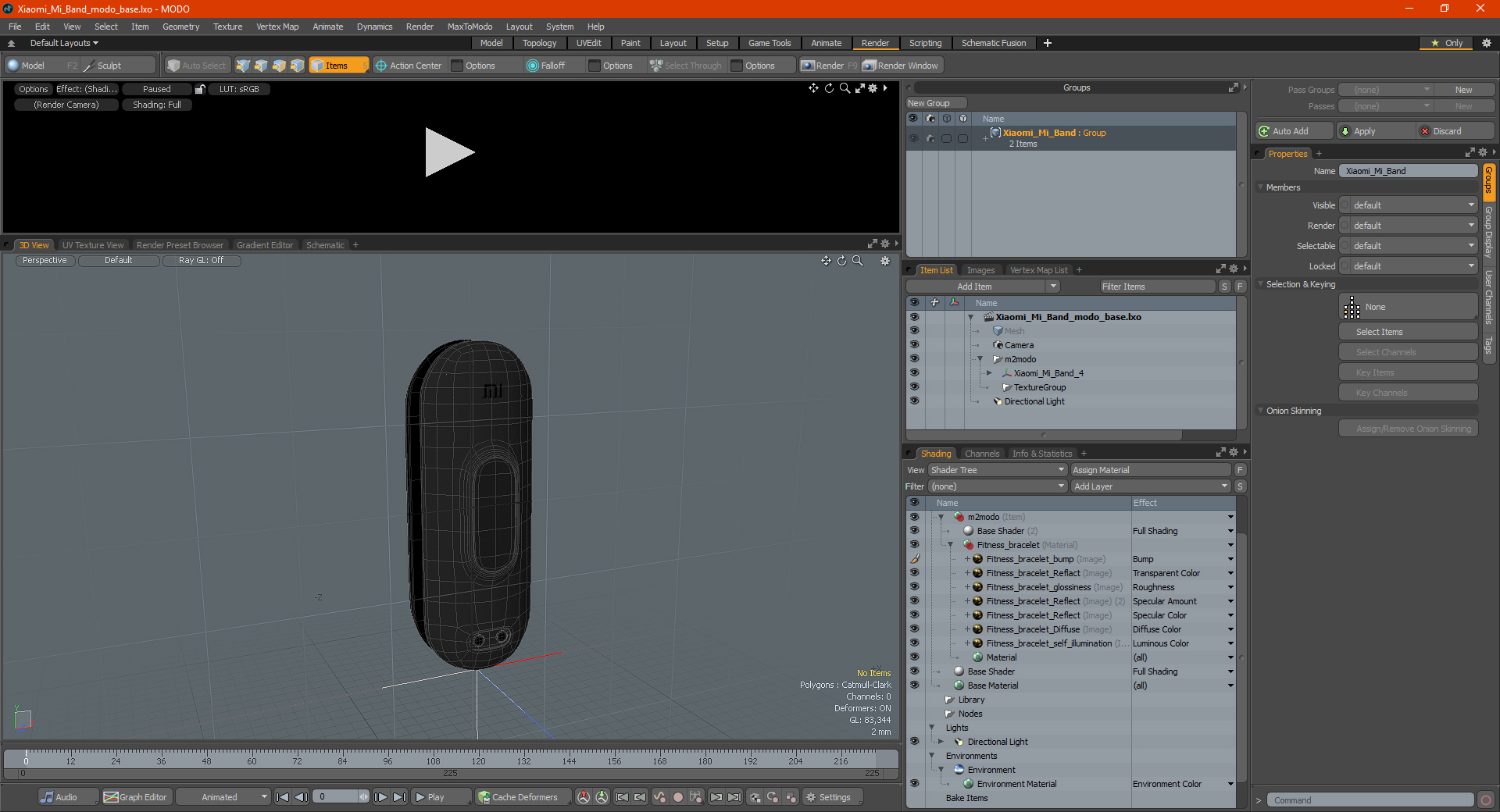Open the Channels tab
1500x812 pixels.
pos(982,454)
